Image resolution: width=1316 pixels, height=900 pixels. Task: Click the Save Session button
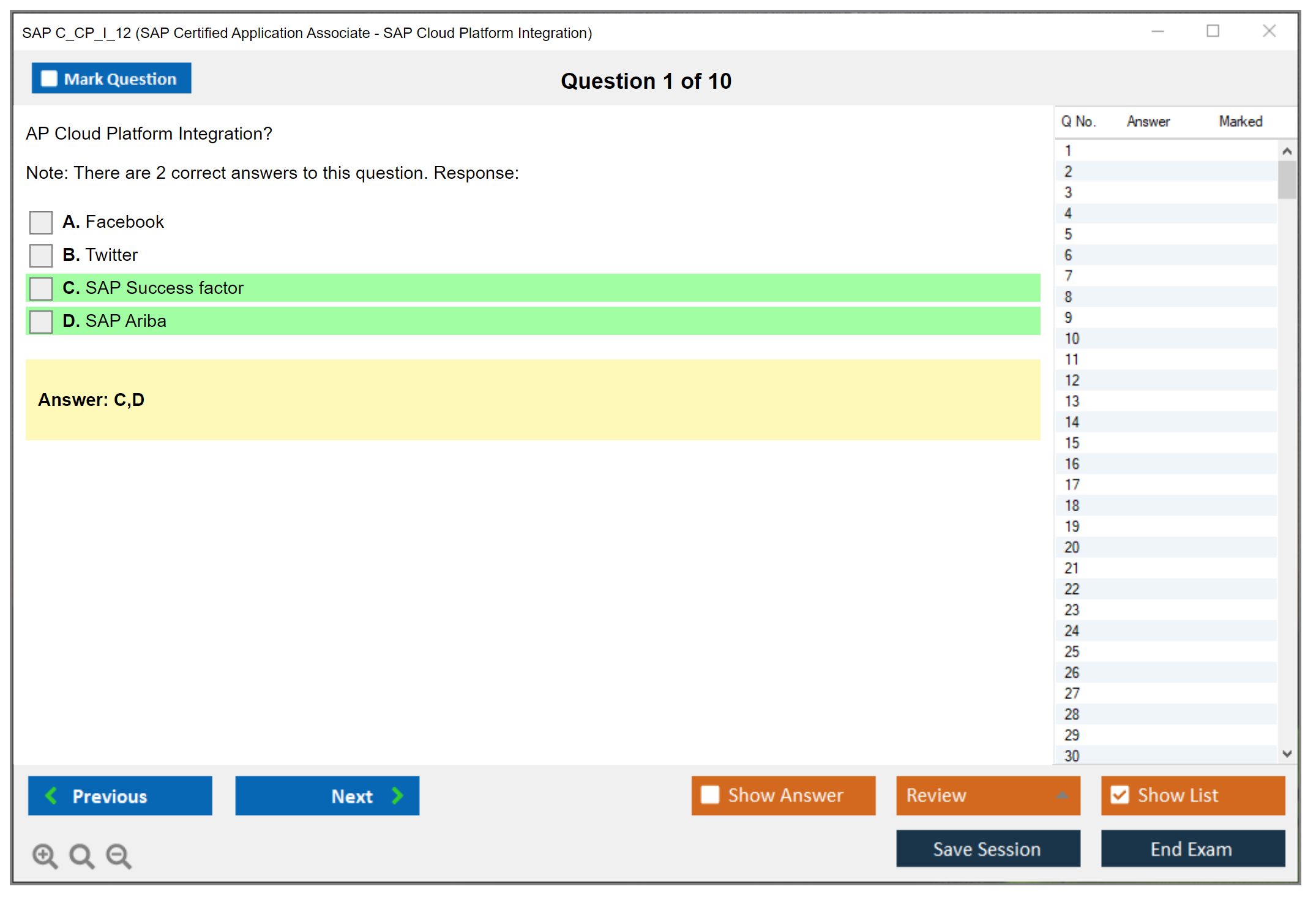[987, 849]
